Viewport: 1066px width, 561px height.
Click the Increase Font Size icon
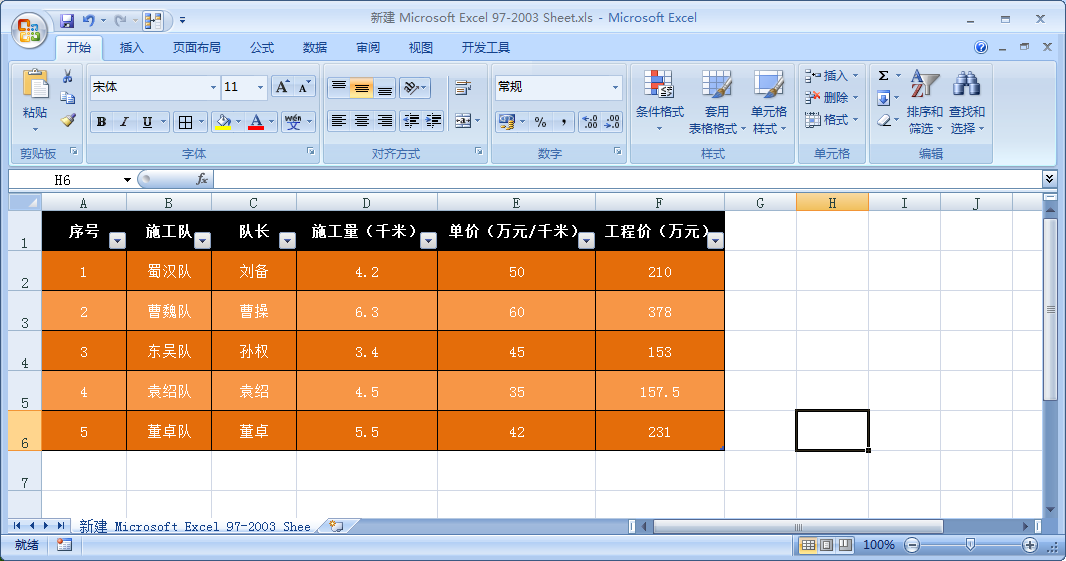[283, 87]
